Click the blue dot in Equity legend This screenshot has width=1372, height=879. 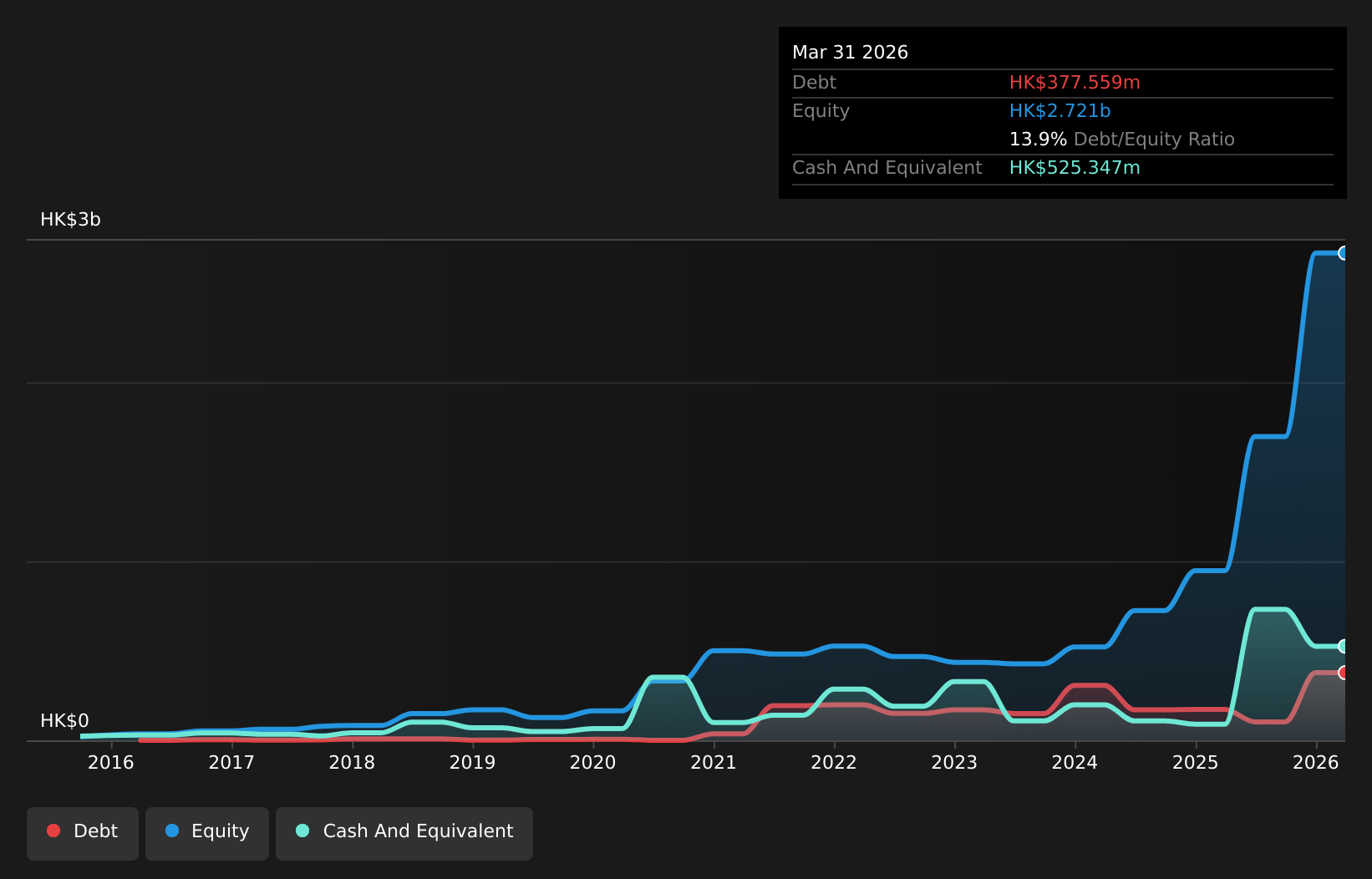tap(172, 831)
